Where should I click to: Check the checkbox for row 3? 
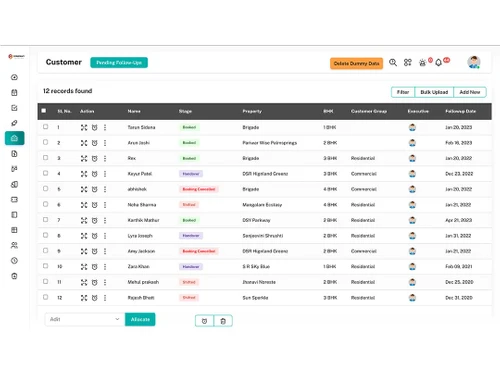tap(45, 158)
